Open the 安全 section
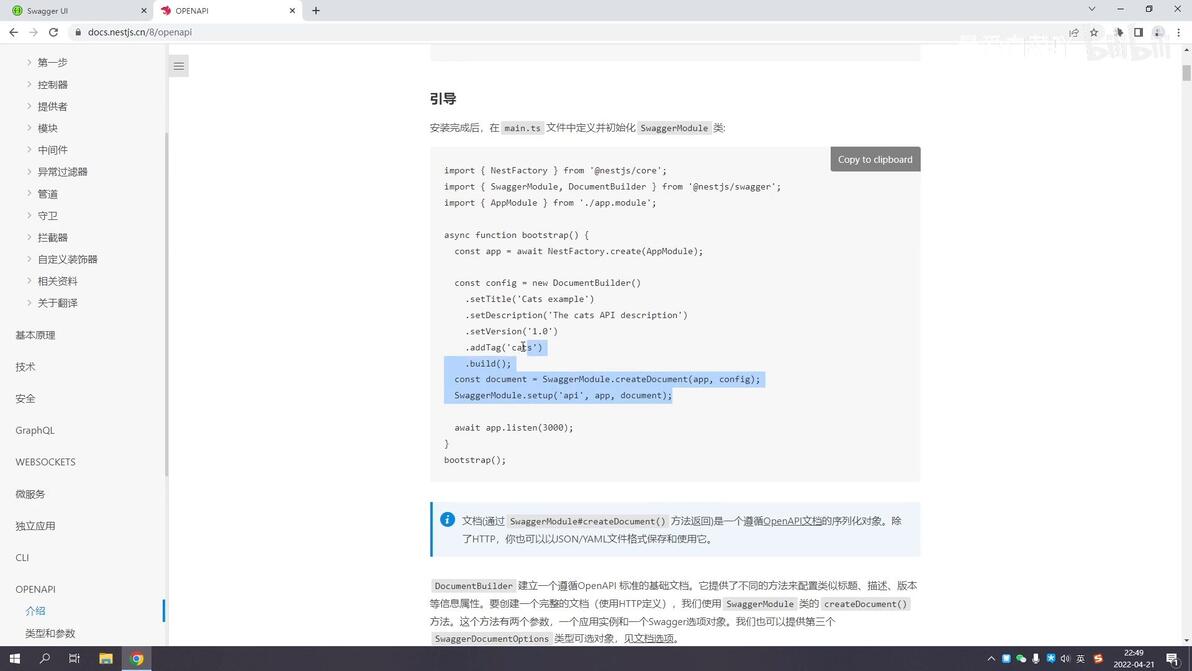 pos(25,398)
